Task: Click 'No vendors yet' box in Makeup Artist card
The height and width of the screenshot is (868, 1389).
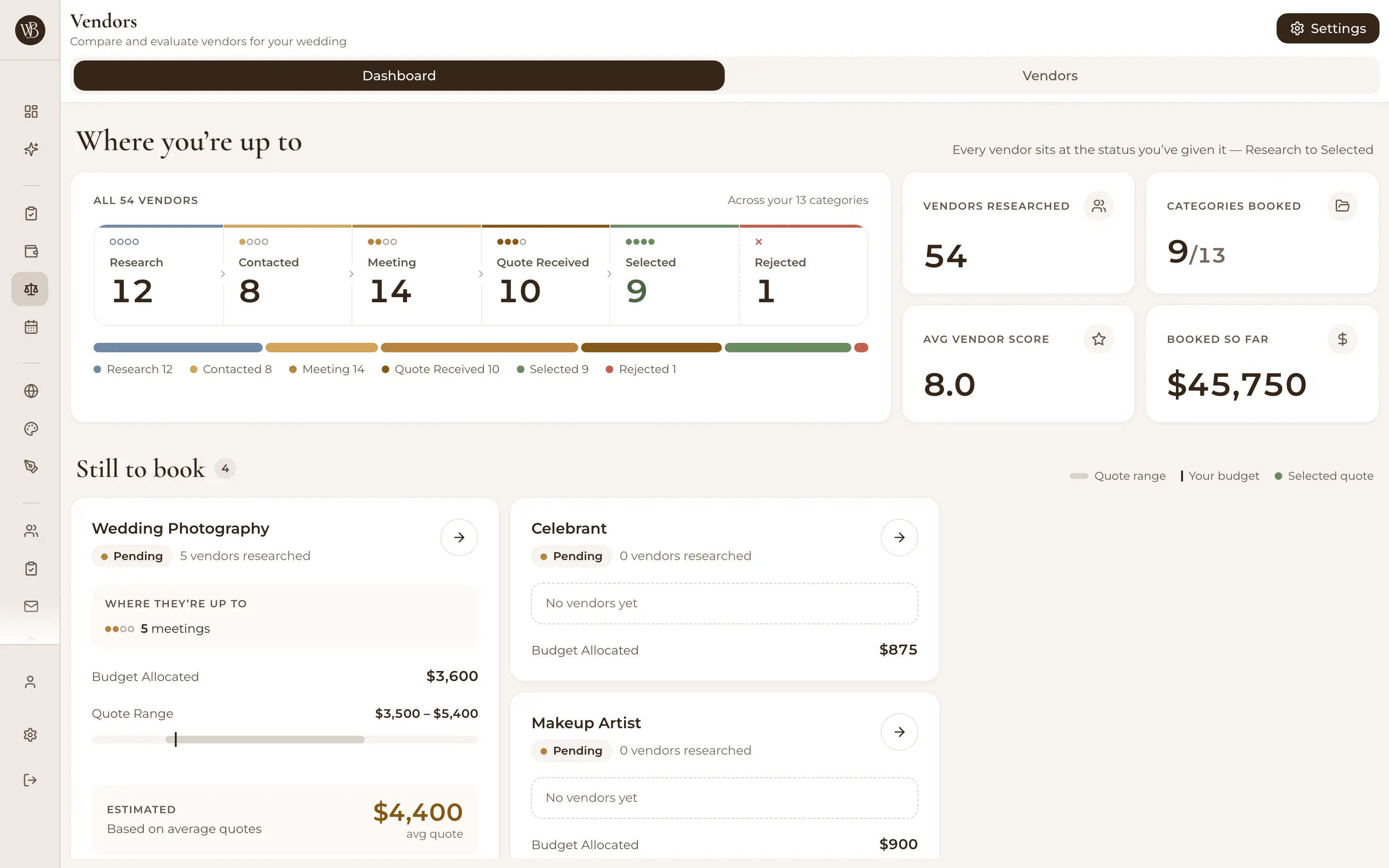Action: 724,798
